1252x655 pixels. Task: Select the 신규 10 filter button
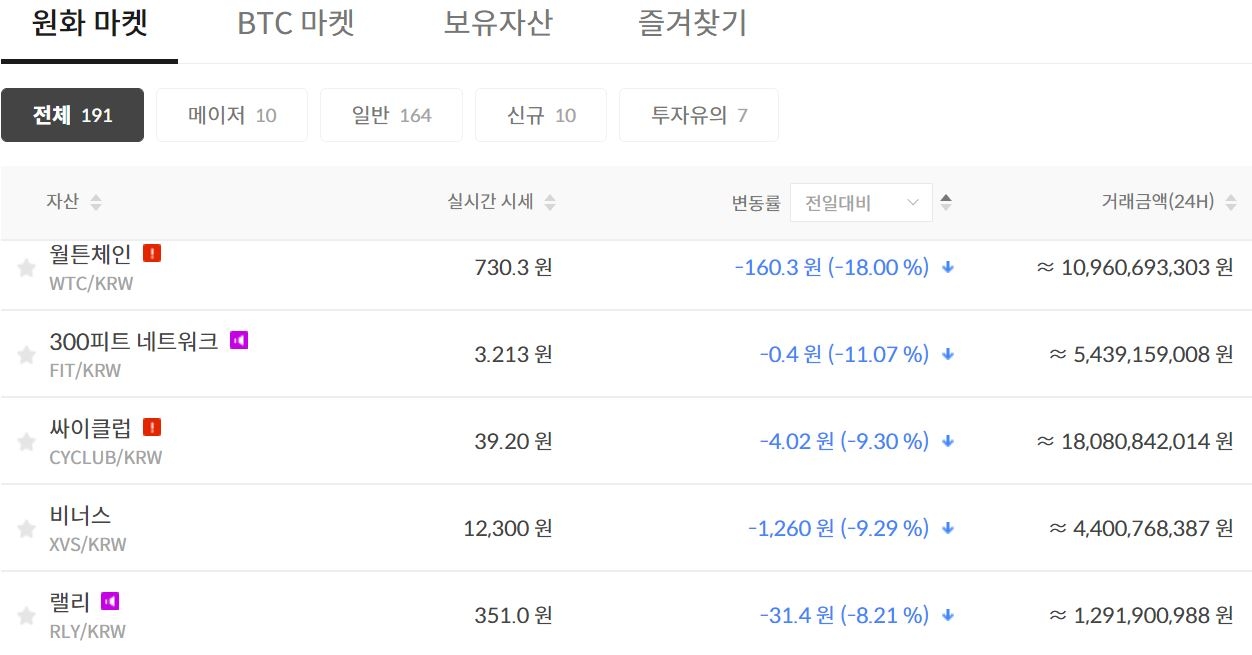pyautogui.click(x=541, y=115)
